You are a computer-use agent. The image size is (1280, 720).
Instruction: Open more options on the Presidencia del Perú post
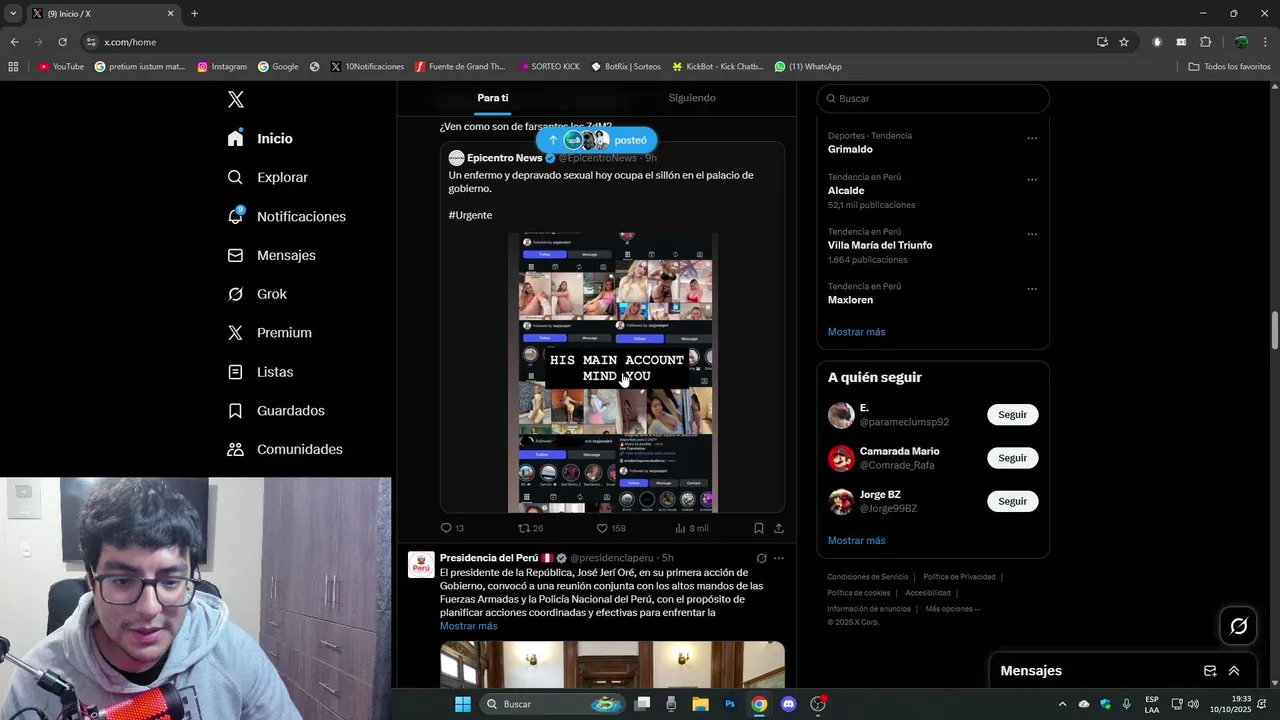coord(779,558)
